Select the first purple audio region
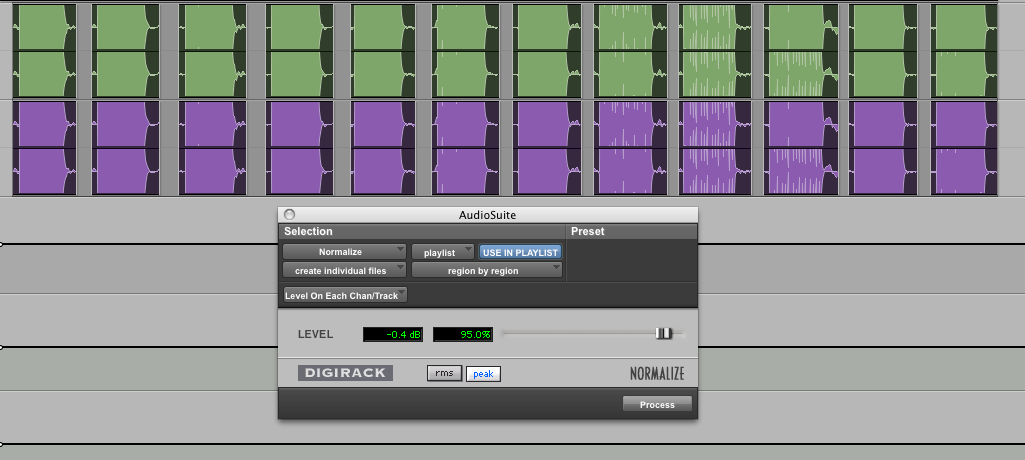 [x=44, y=148]
